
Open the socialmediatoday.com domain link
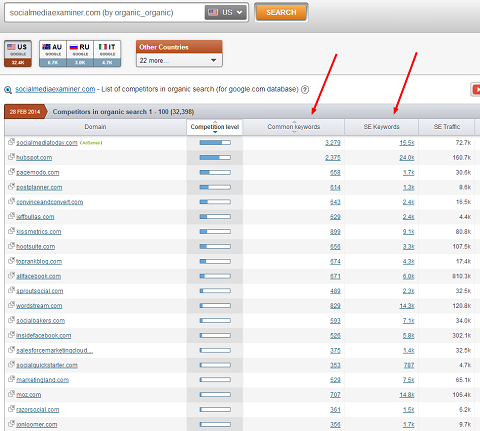coord(47,143)
